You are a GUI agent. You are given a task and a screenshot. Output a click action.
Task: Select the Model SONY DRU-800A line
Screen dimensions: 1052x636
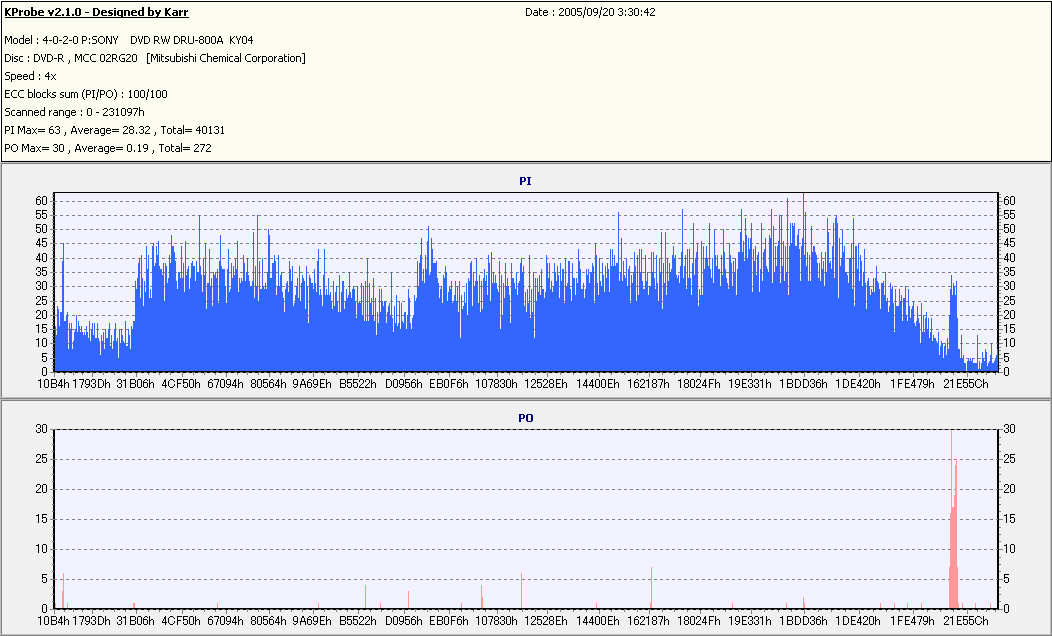pyautogui.click(x=129, y=40)
